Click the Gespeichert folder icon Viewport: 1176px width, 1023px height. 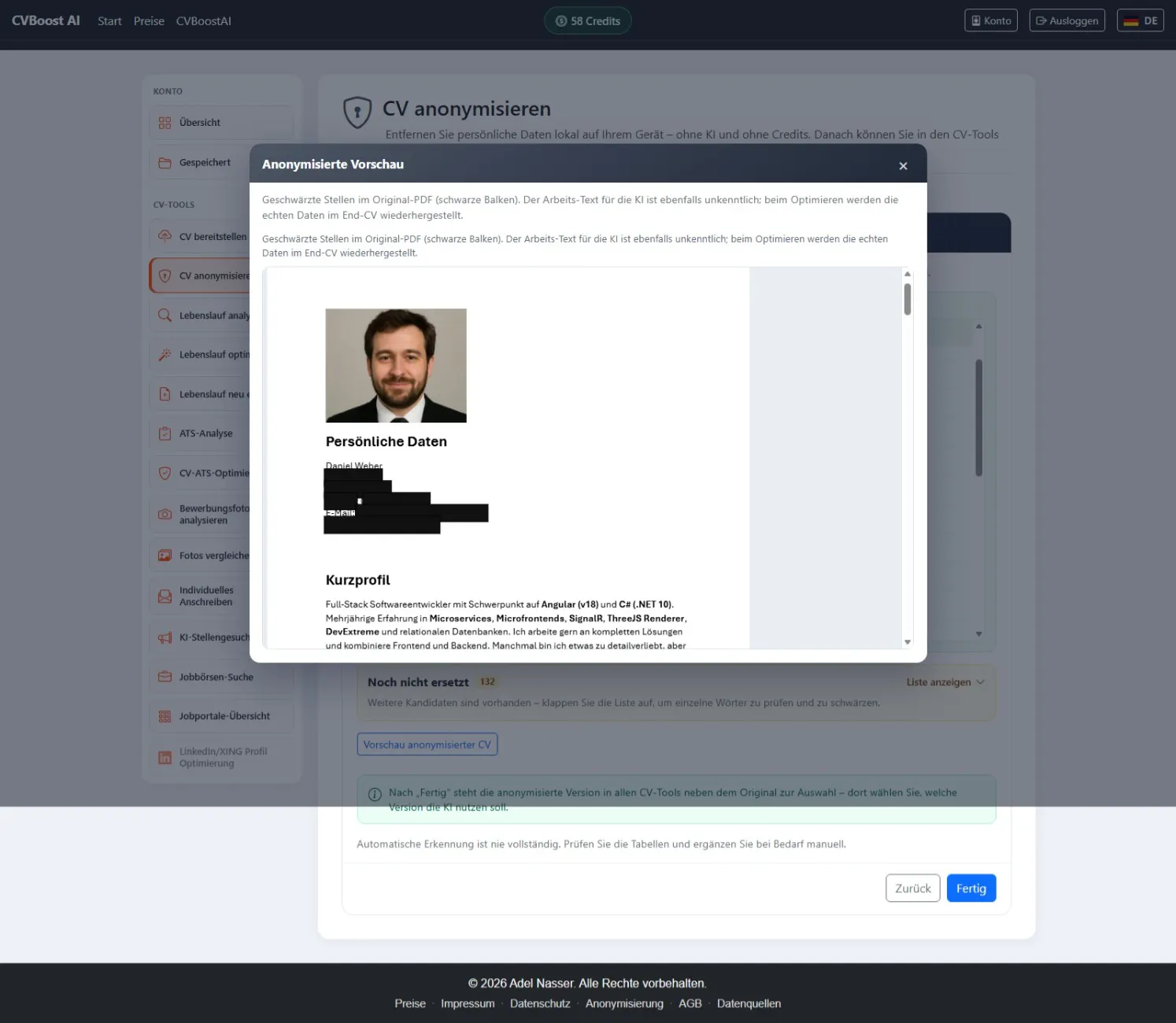(x=165, y=163)
